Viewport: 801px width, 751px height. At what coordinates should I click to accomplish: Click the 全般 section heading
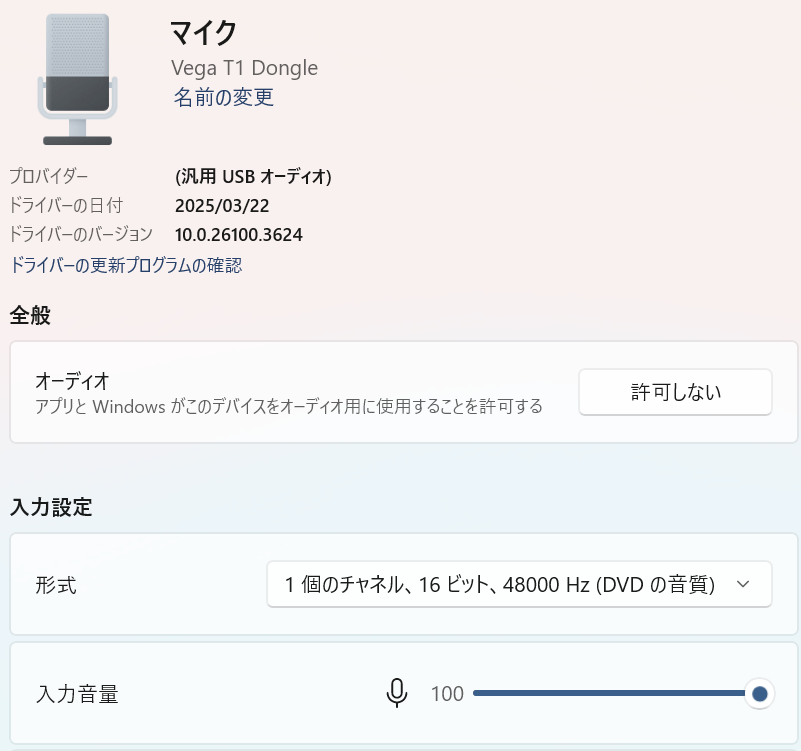pyautogui.click(x=27, y=315)
